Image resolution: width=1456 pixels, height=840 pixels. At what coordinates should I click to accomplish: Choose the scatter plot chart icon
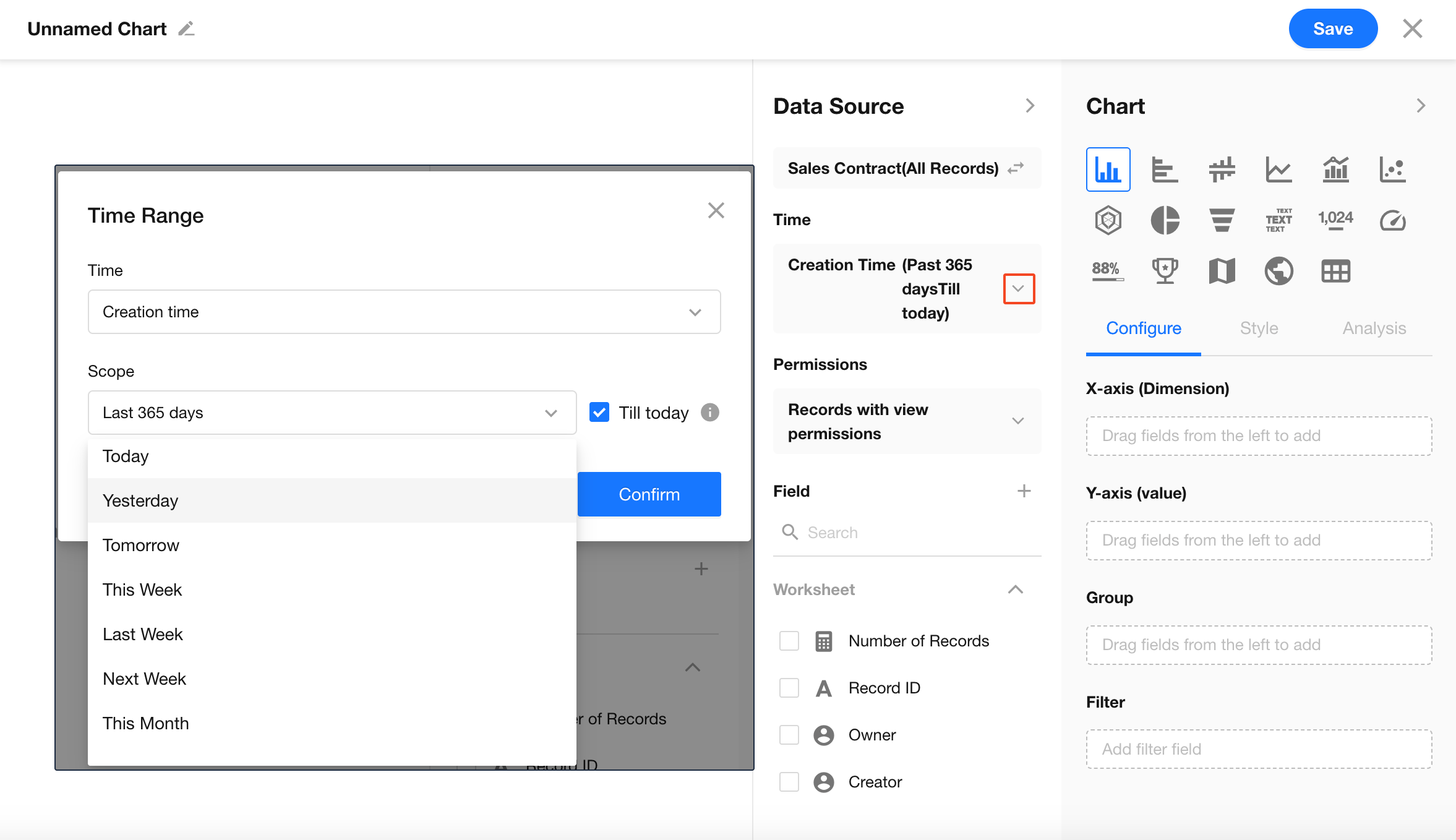(1392, 169)
